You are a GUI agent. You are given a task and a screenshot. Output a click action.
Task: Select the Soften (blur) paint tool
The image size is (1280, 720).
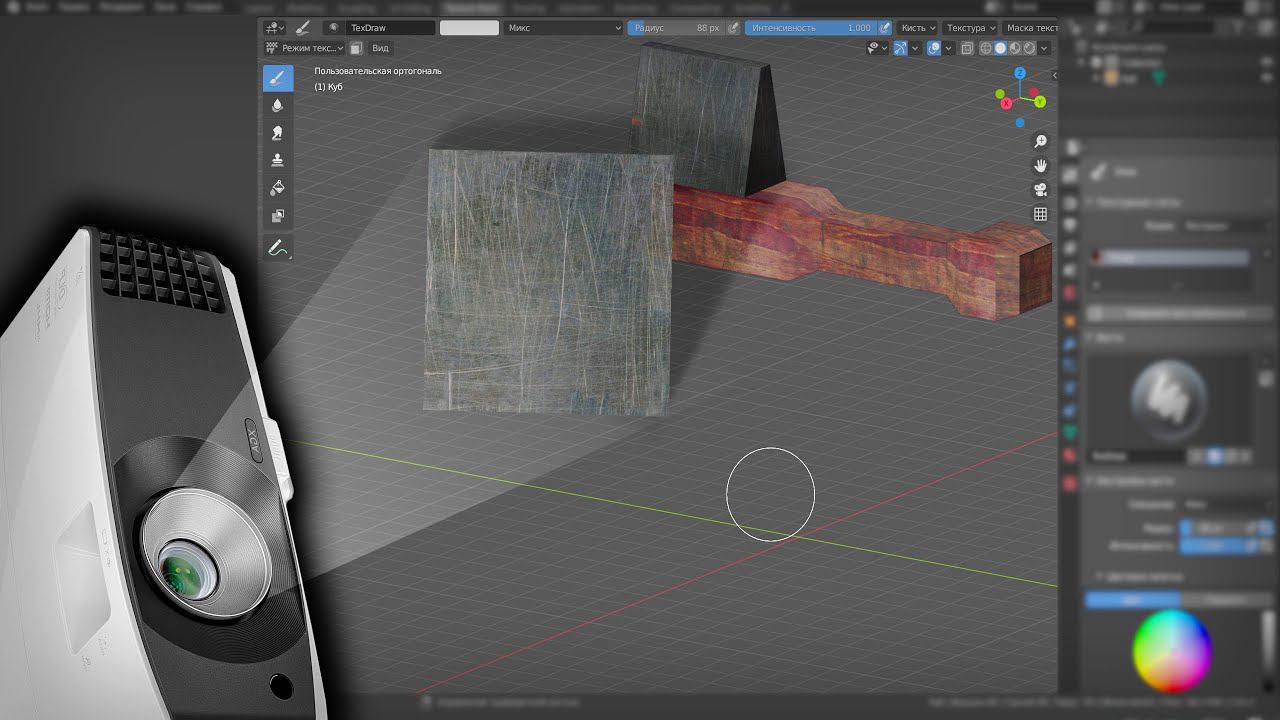click(x=277, y=105)
